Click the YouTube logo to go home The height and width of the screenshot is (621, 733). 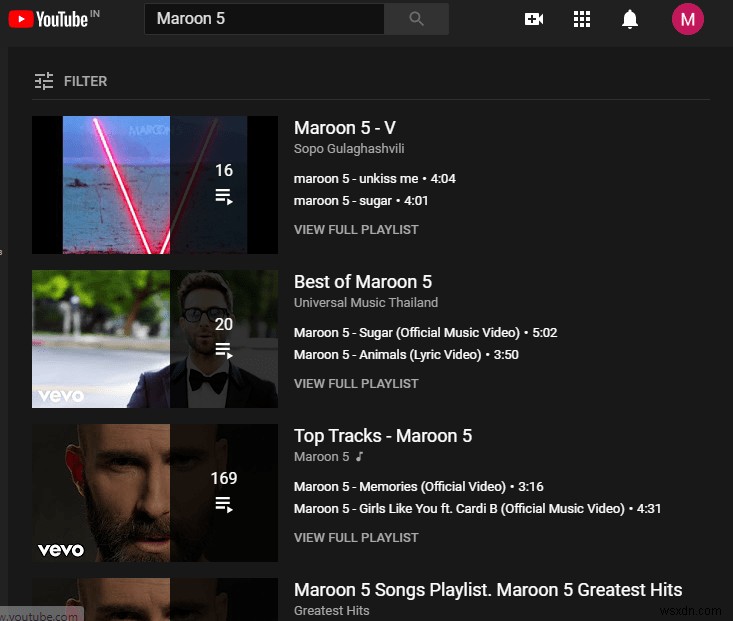coord(48,19)
